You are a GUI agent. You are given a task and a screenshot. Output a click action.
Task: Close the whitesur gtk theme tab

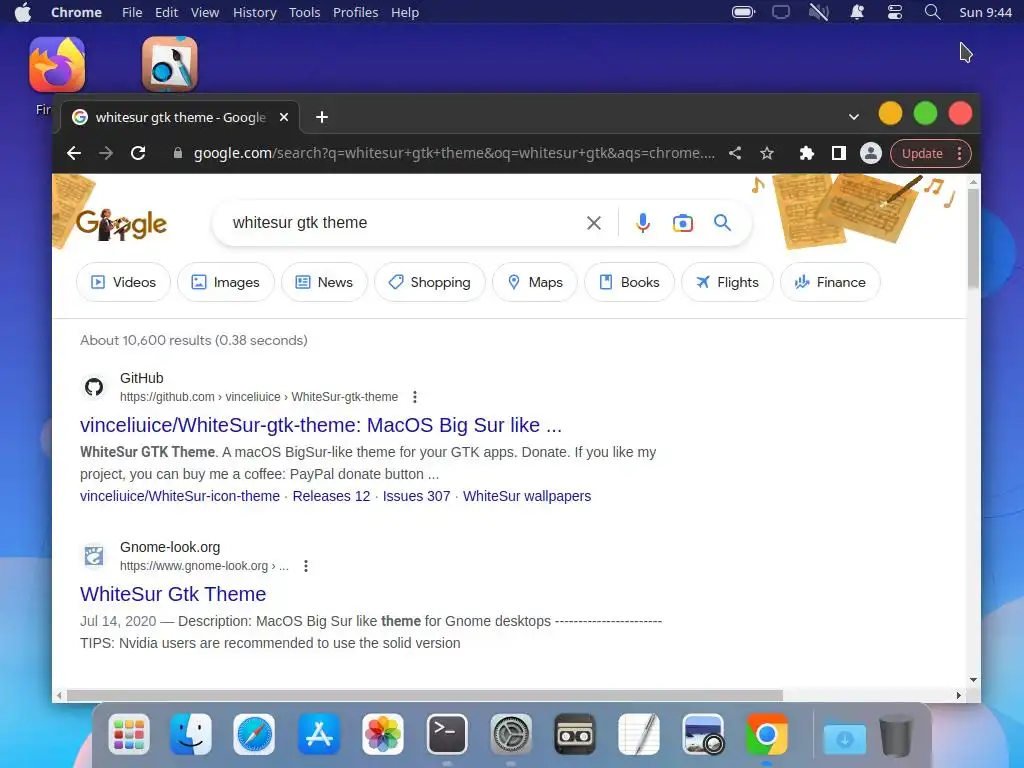pos(283,117)
